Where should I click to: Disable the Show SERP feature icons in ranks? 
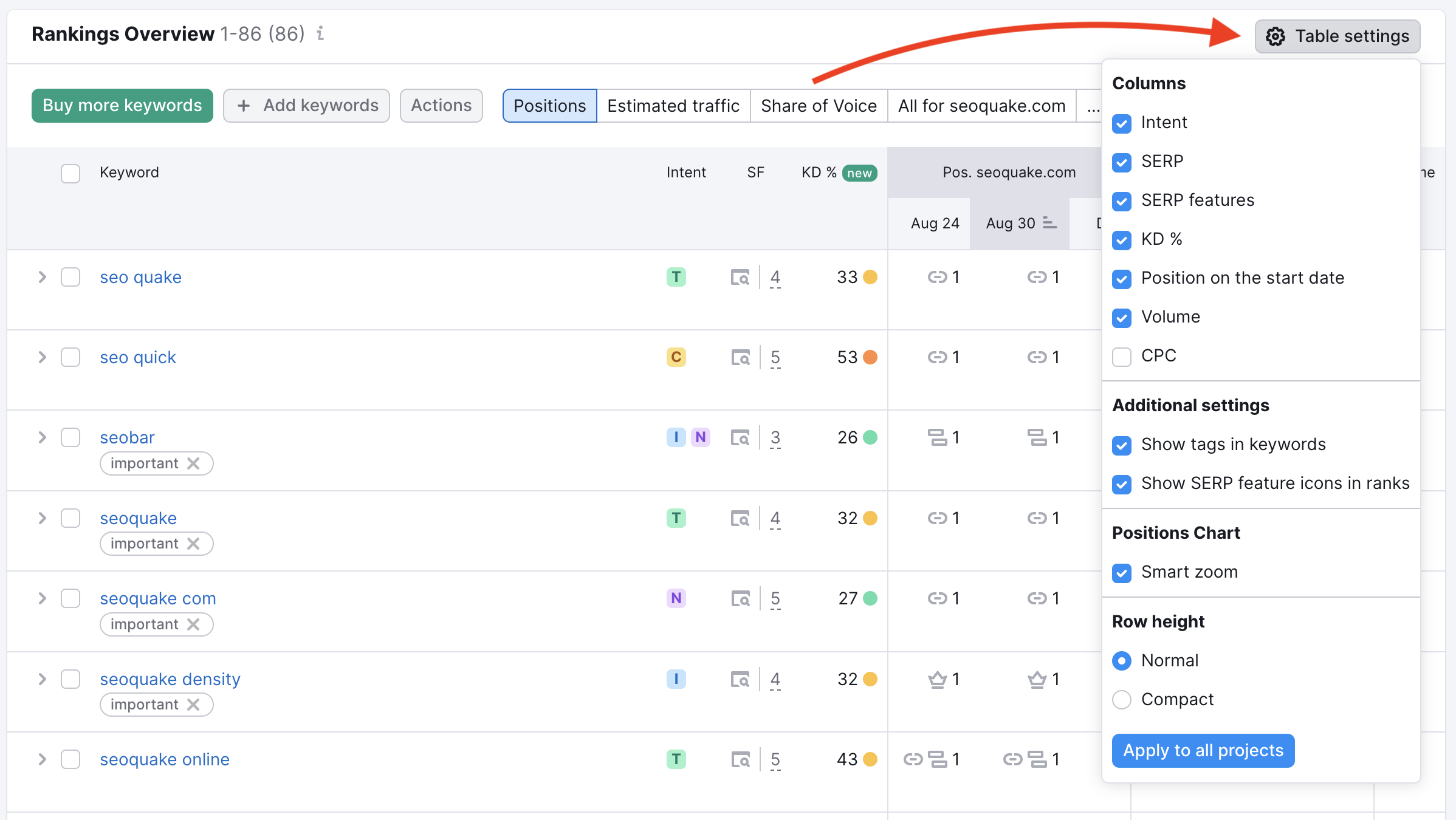point(1122,483)
